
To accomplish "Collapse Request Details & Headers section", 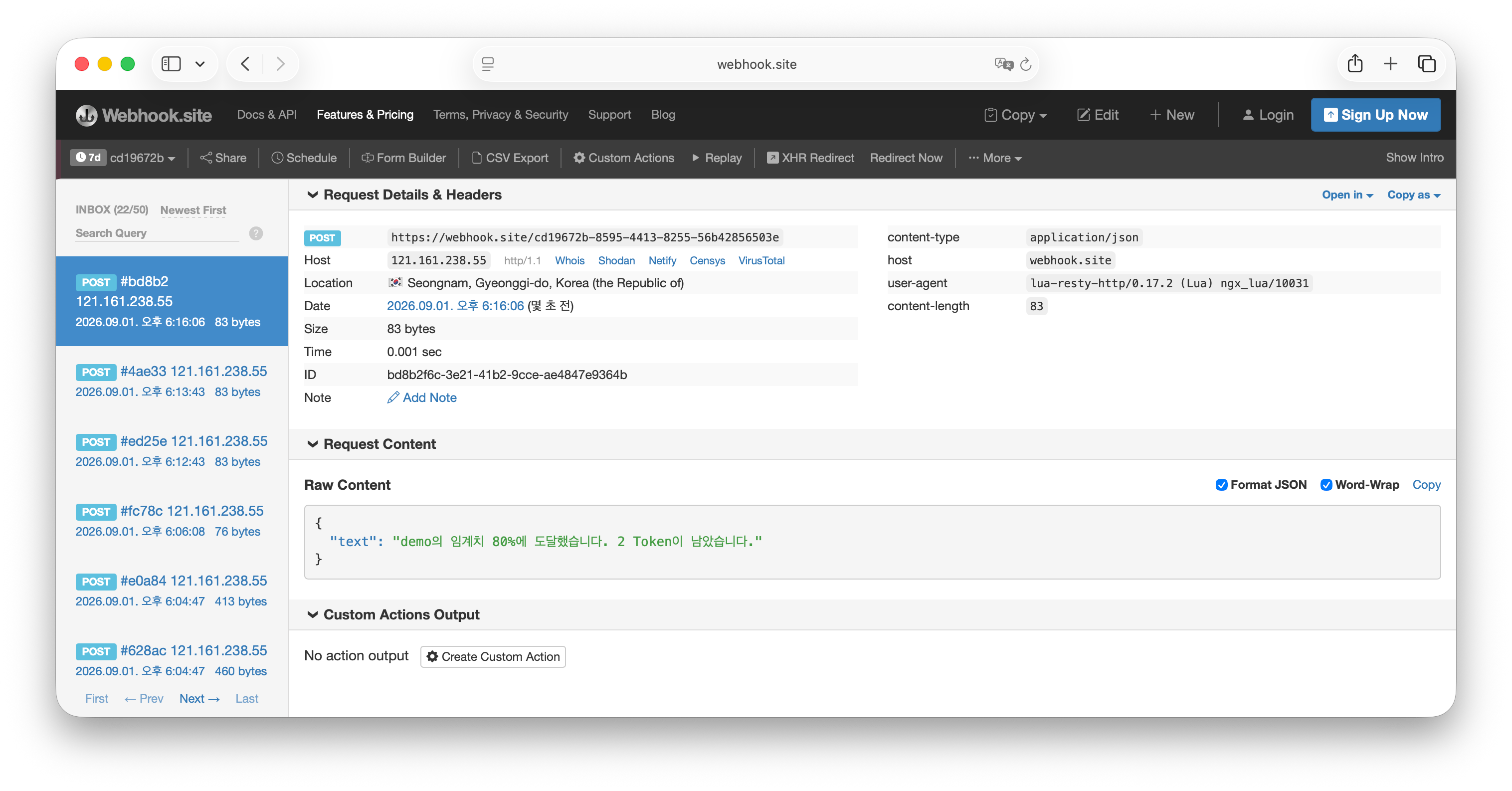I will tap(313, 195).
